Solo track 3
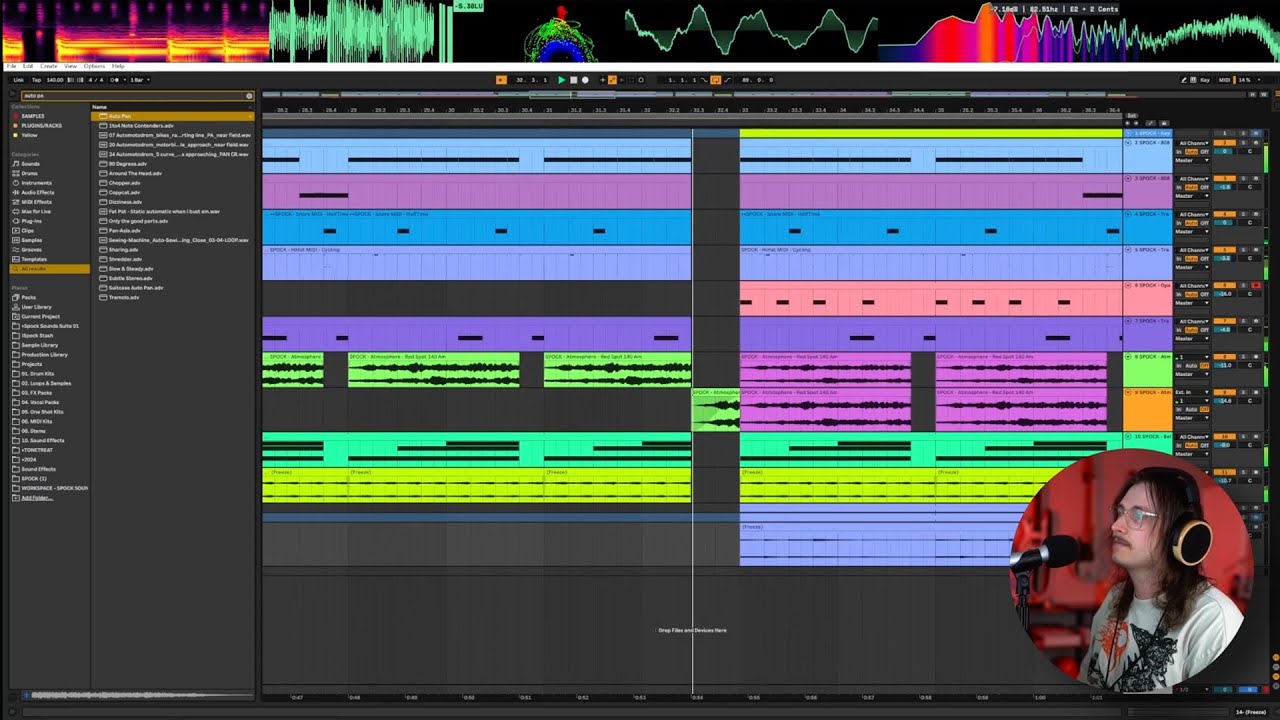 pos(1243,178)
